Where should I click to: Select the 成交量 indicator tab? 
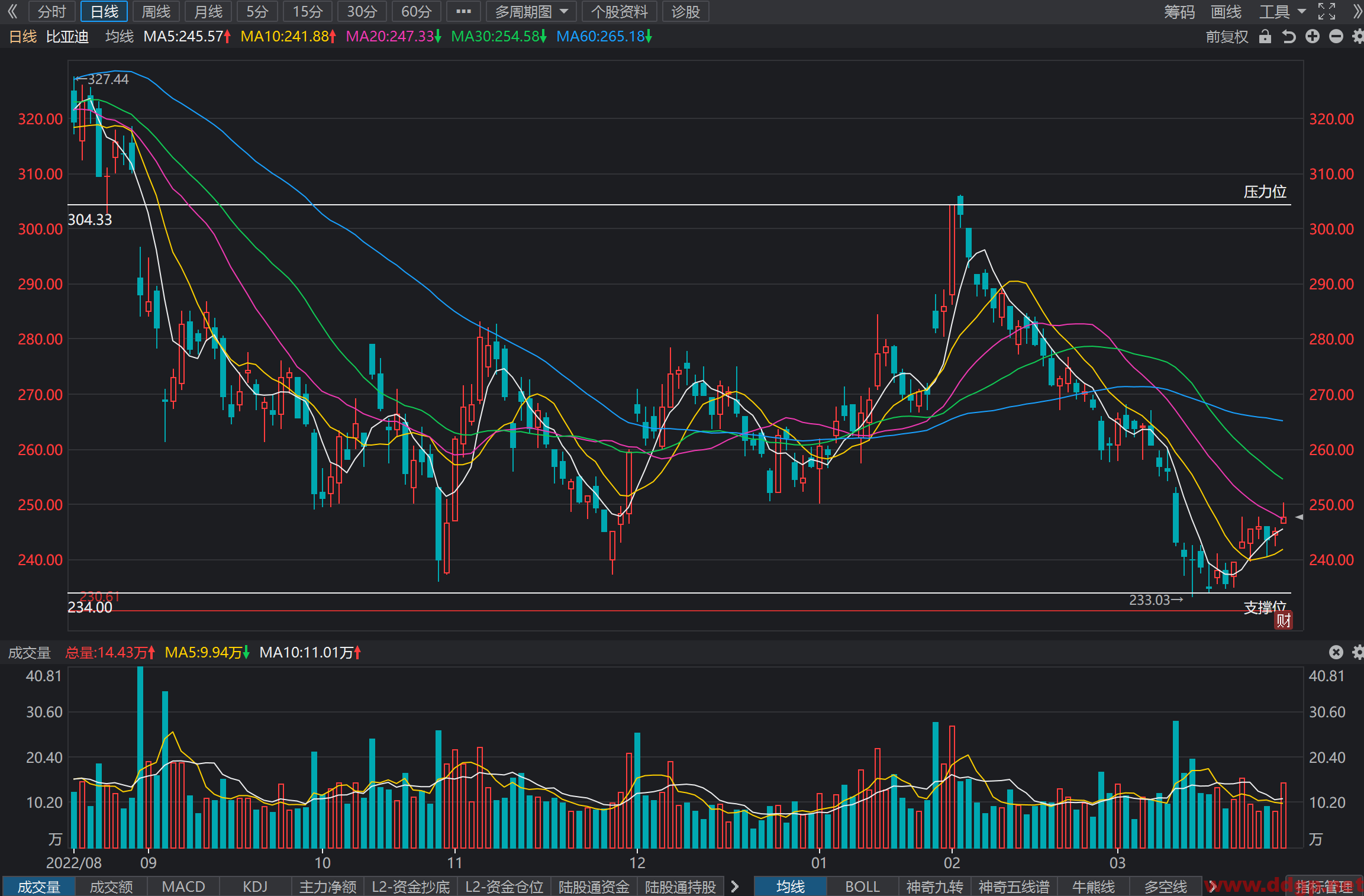pyautogui.click(x=39, y=887)
